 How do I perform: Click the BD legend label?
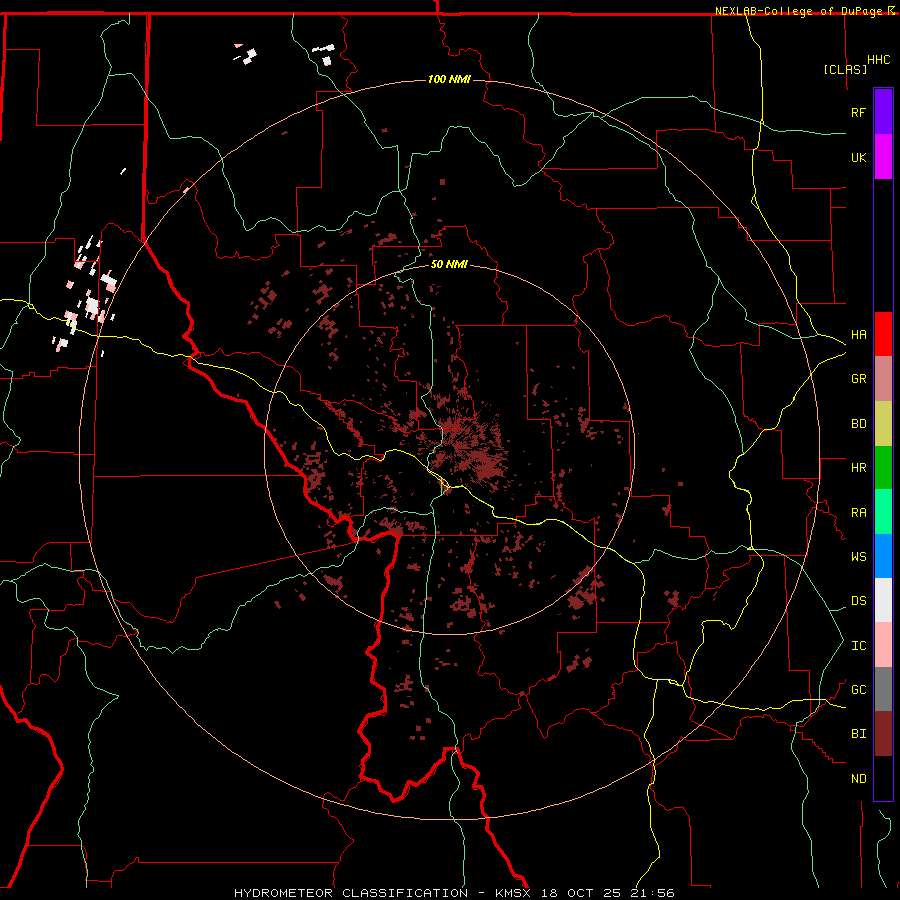(859, 424)
